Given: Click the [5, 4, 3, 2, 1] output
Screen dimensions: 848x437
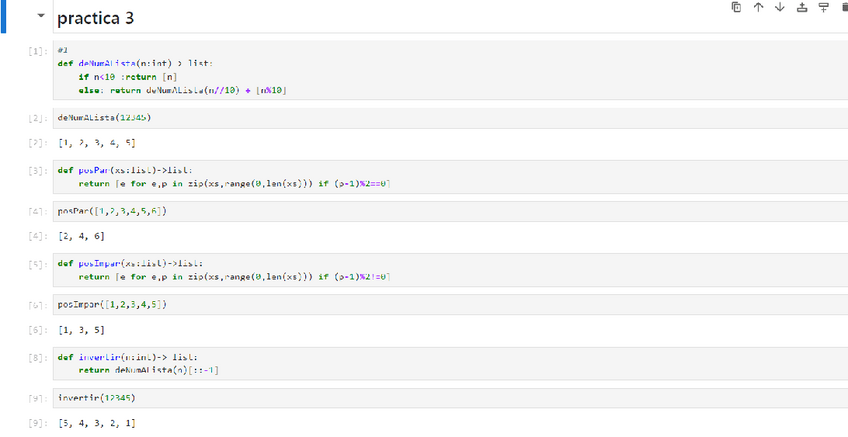Looking at the screenshot, I should coord(97,424).
